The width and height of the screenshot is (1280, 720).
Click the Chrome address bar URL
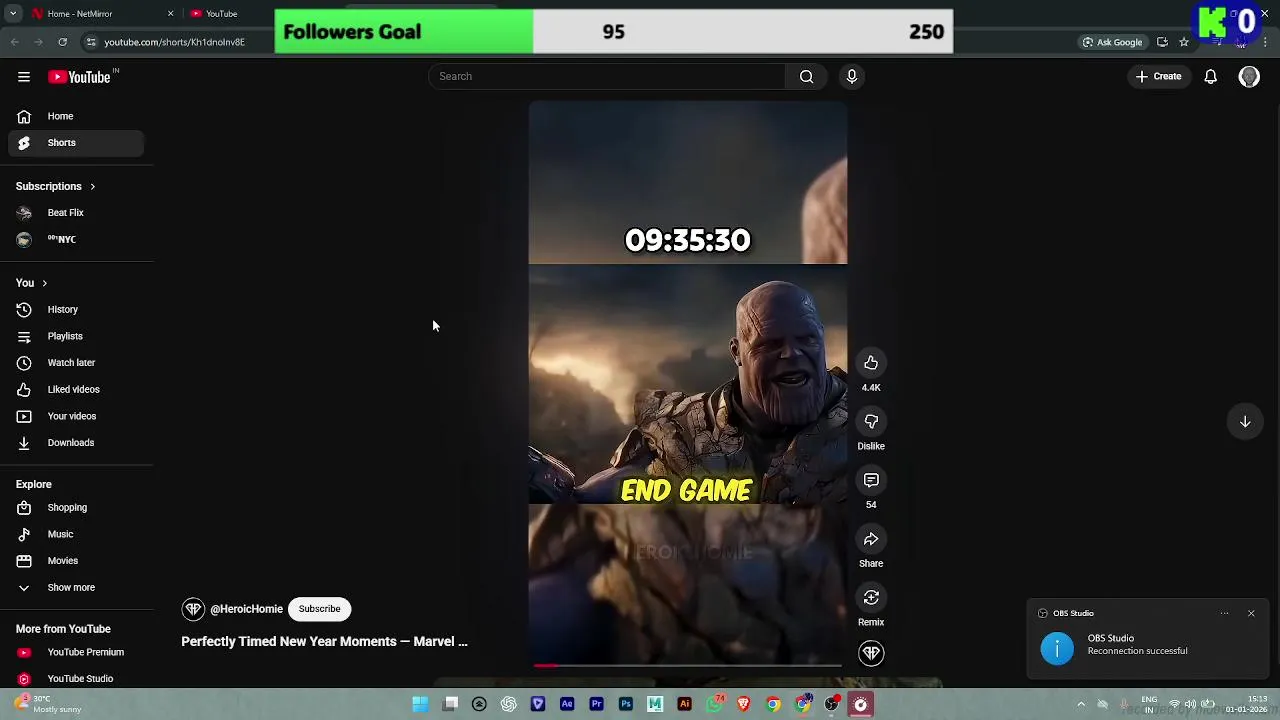click(x=174, y=42)
